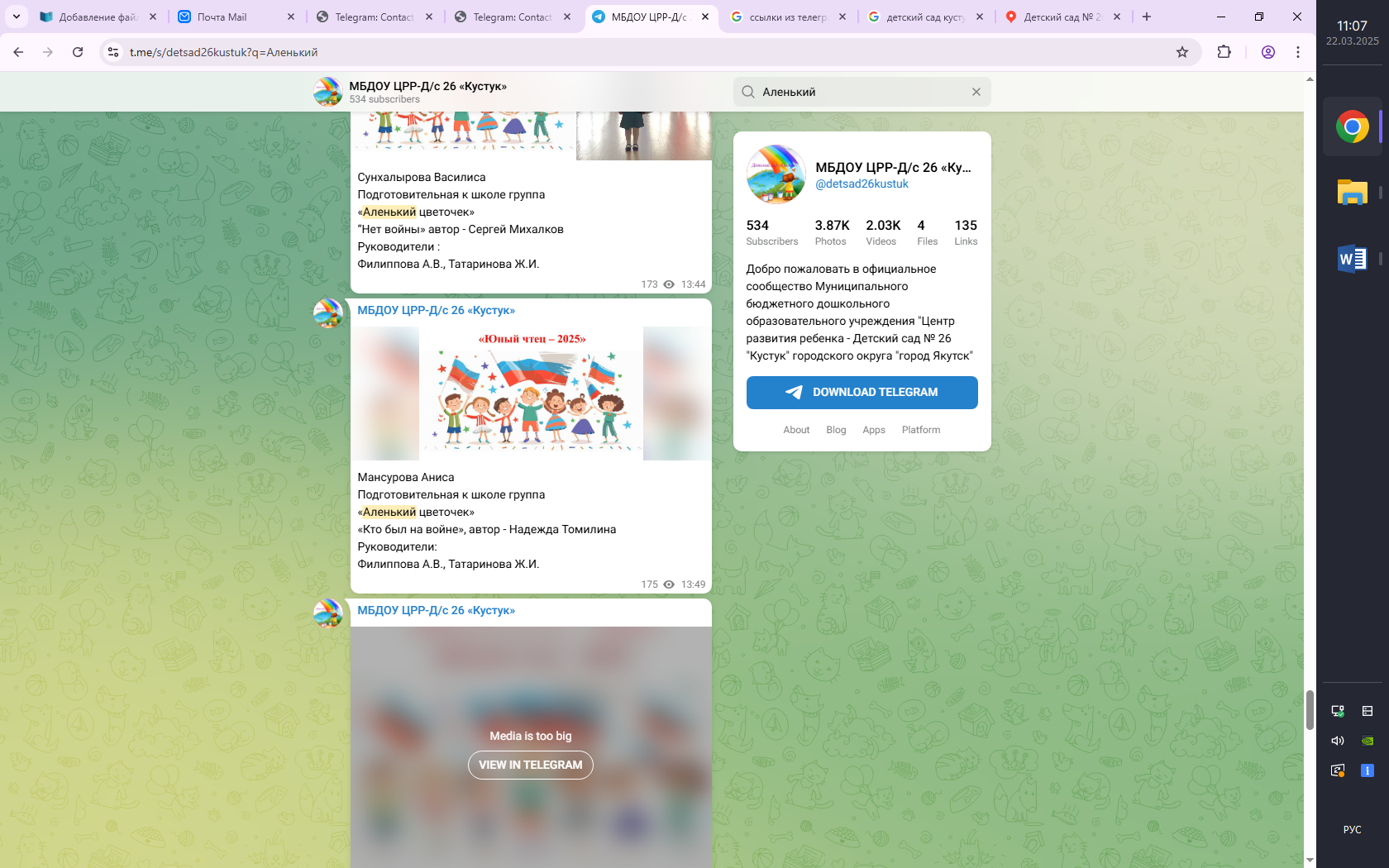Open the tab search dropdown arrow
This screenshot has height=868, width=1389.
click(x=16, y=17)
